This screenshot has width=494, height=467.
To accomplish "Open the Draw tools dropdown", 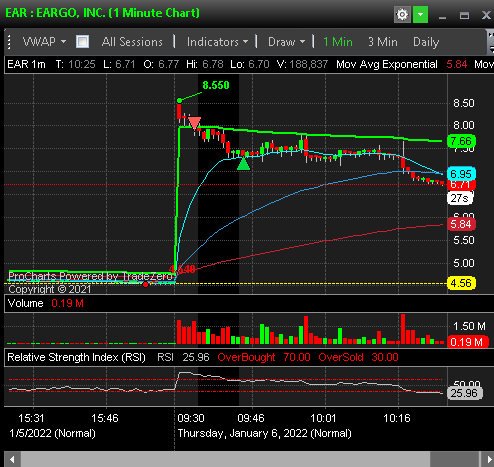I will [x=286, y=42].
